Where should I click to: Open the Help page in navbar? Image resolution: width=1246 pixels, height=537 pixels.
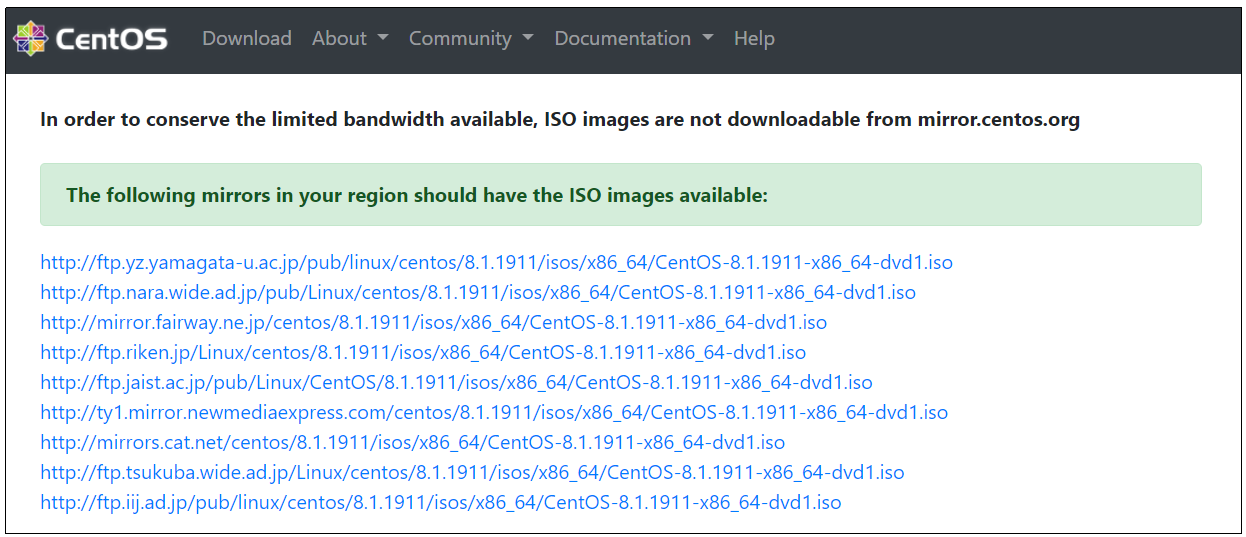[x=754, y=38]
